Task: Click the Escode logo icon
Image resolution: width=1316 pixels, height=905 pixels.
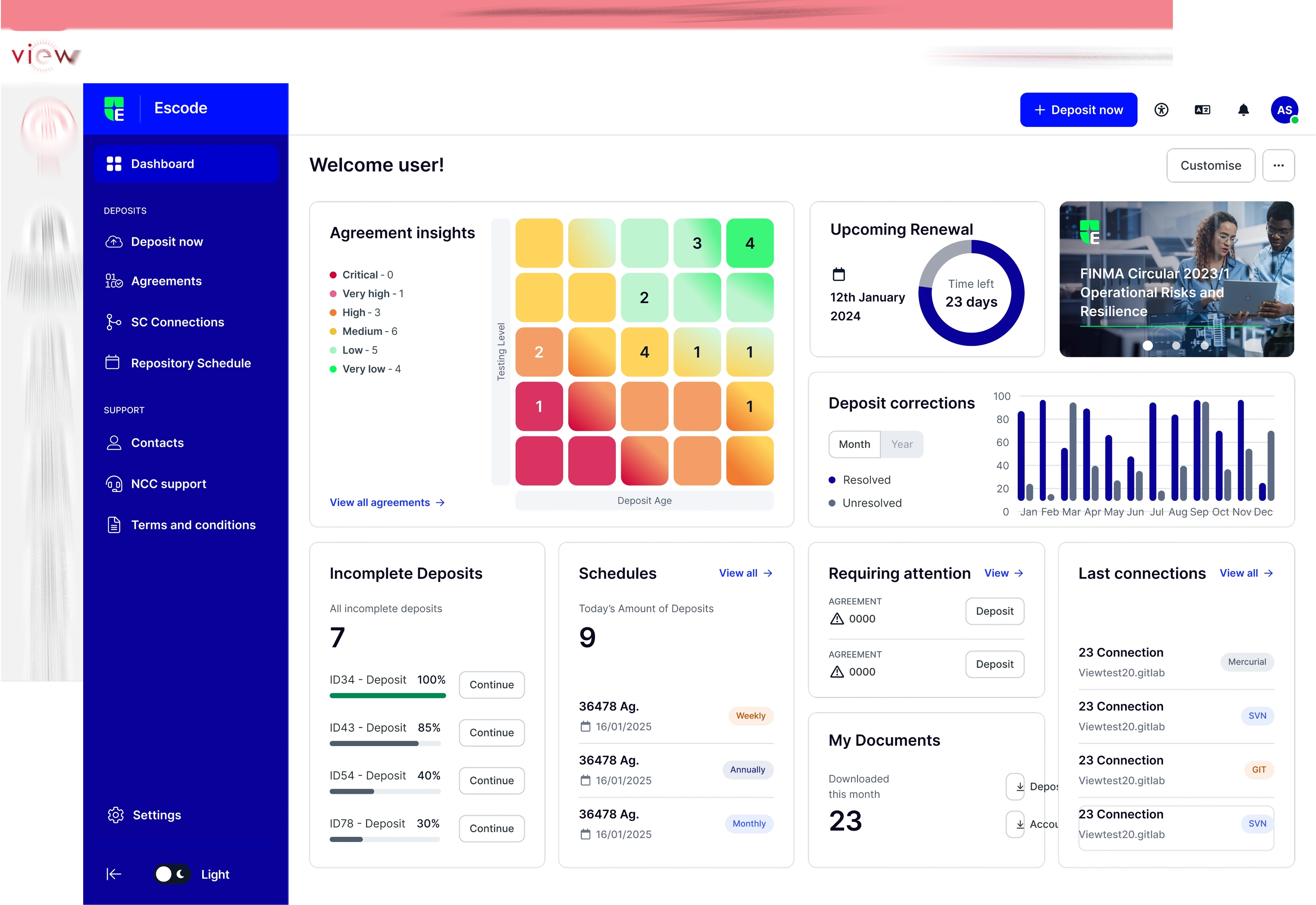Action: (x=114, y=108)
